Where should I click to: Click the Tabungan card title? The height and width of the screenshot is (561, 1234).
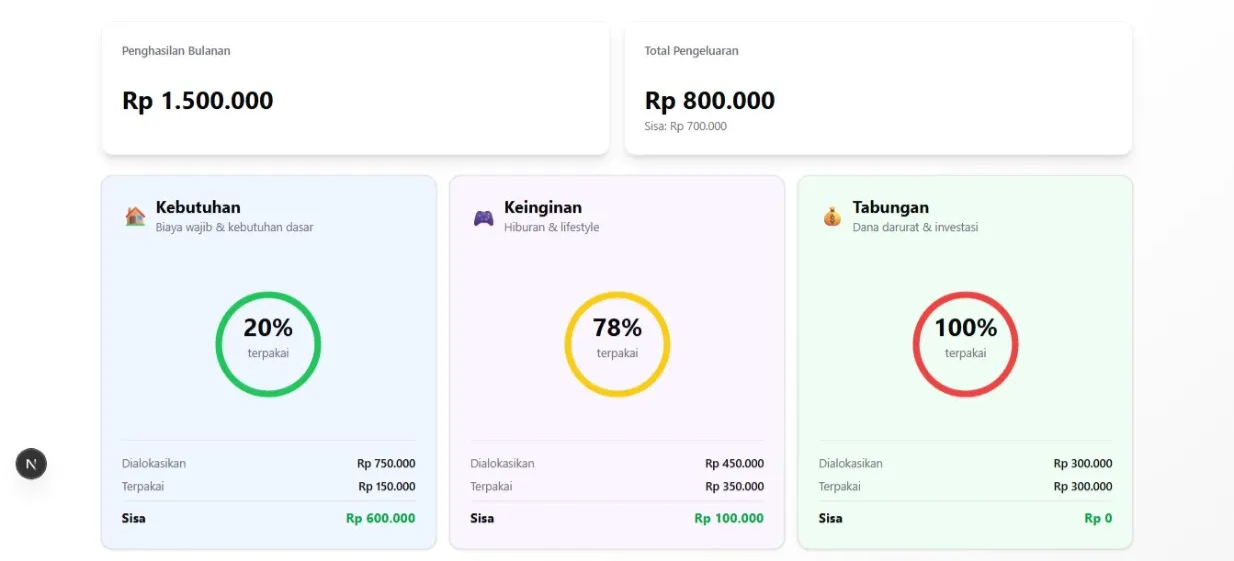coord(890,207)
